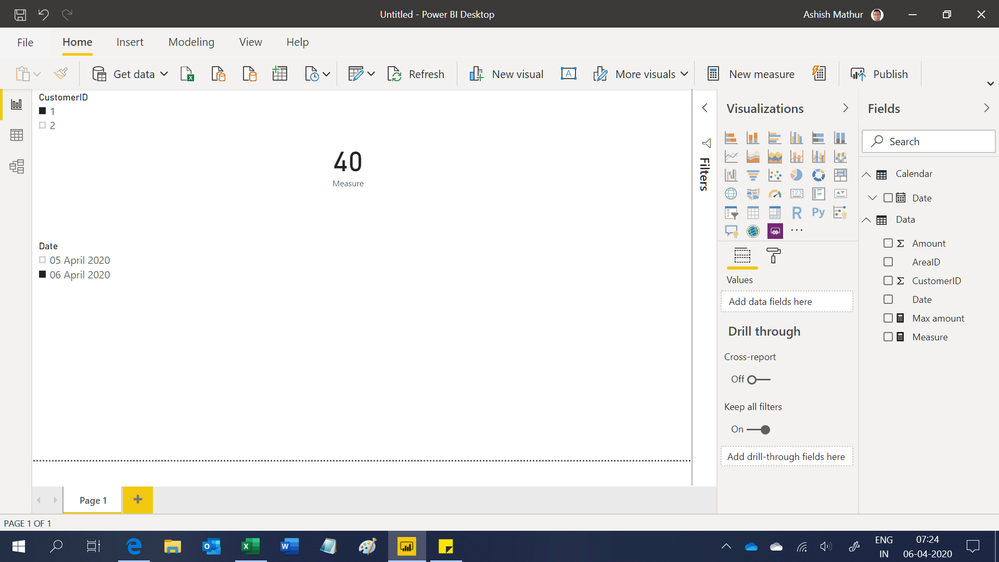Image resolution: width=999 pixels, height=562 pixels.
Task: Collapse the Visualizations pane arrow
Action: [x=845, y=108]
